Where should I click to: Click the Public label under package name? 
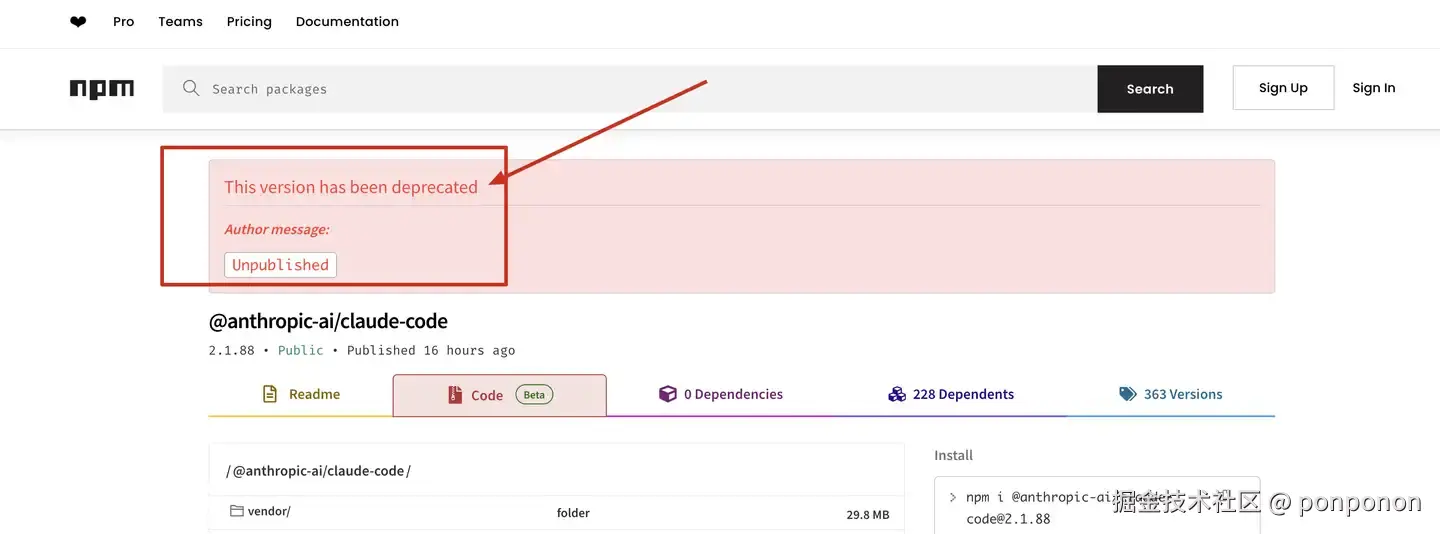click(301, 350)
